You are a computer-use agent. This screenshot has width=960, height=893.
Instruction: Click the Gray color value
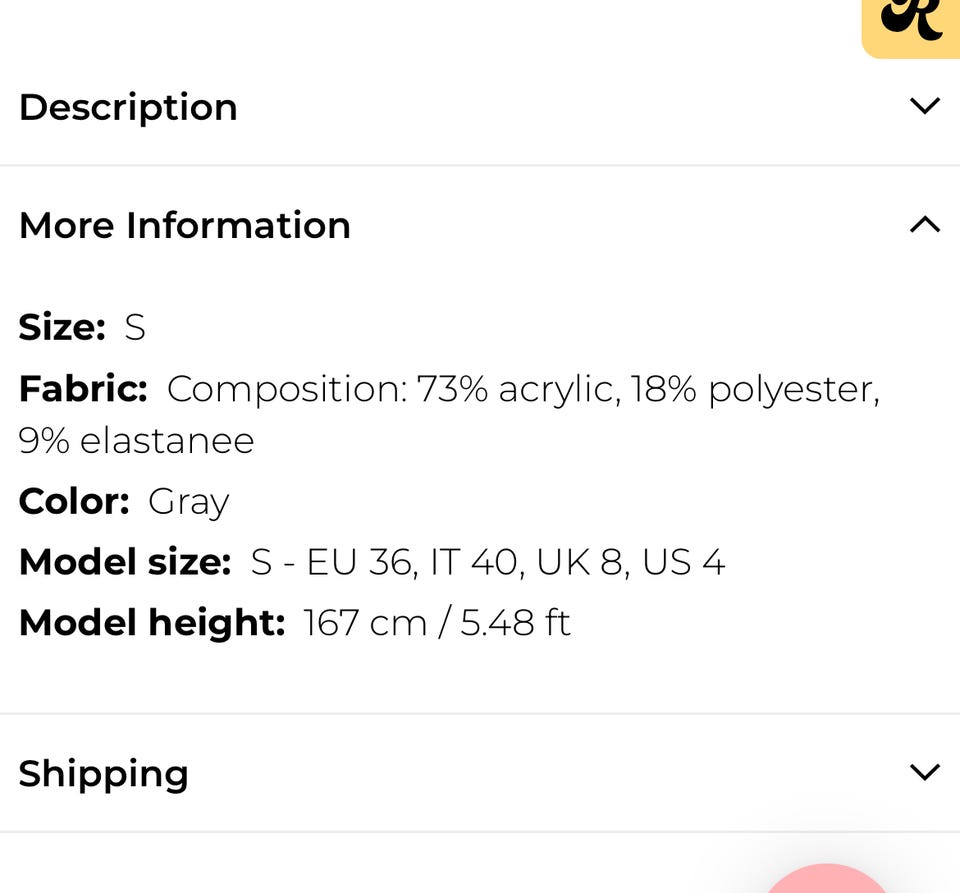pos(189,501)
